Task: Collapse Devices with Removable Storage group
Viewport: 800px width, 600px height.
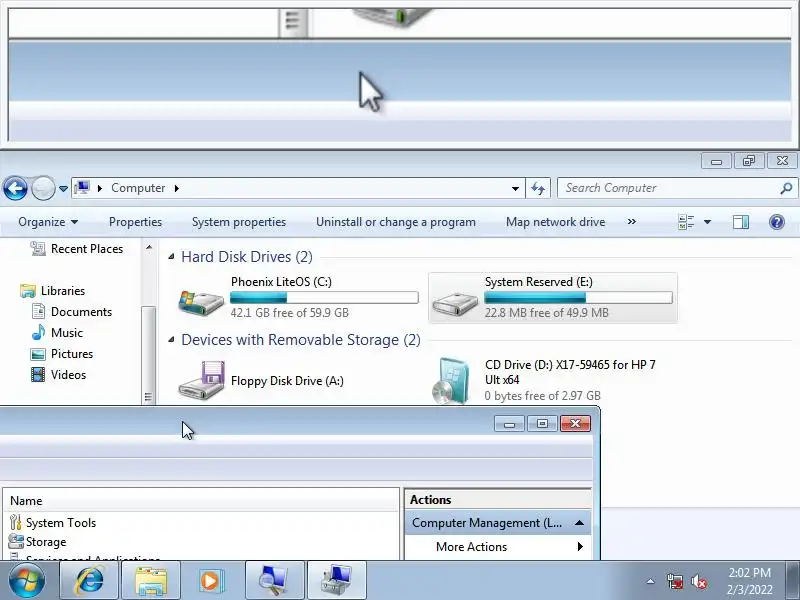Action: (171, 340)
